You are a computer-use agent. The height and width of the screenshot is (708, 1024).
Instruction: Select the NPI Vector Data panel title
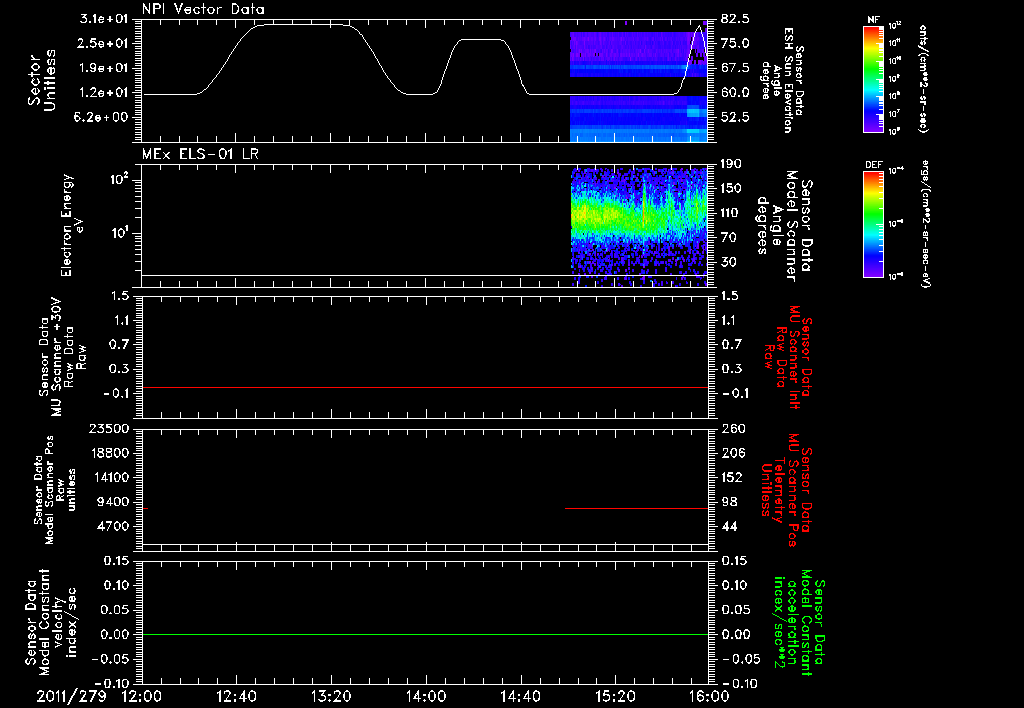[x=203, y=9]
